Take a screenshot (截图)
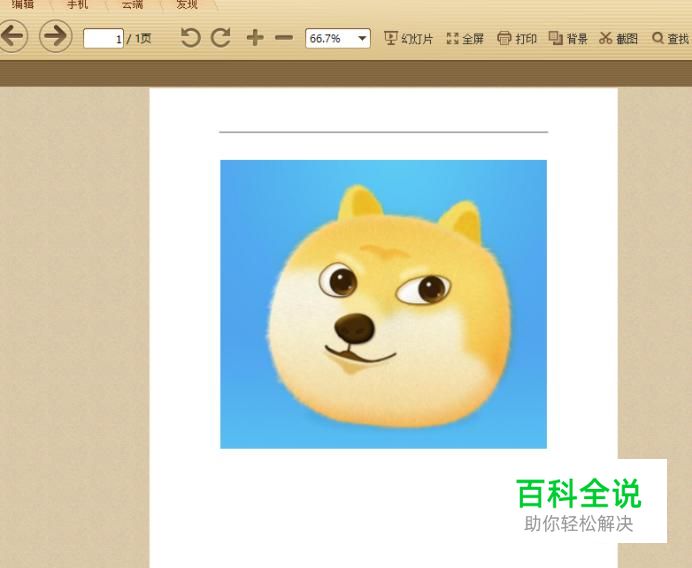Viewport: 692px width, 568px height. tap(618, 39)
